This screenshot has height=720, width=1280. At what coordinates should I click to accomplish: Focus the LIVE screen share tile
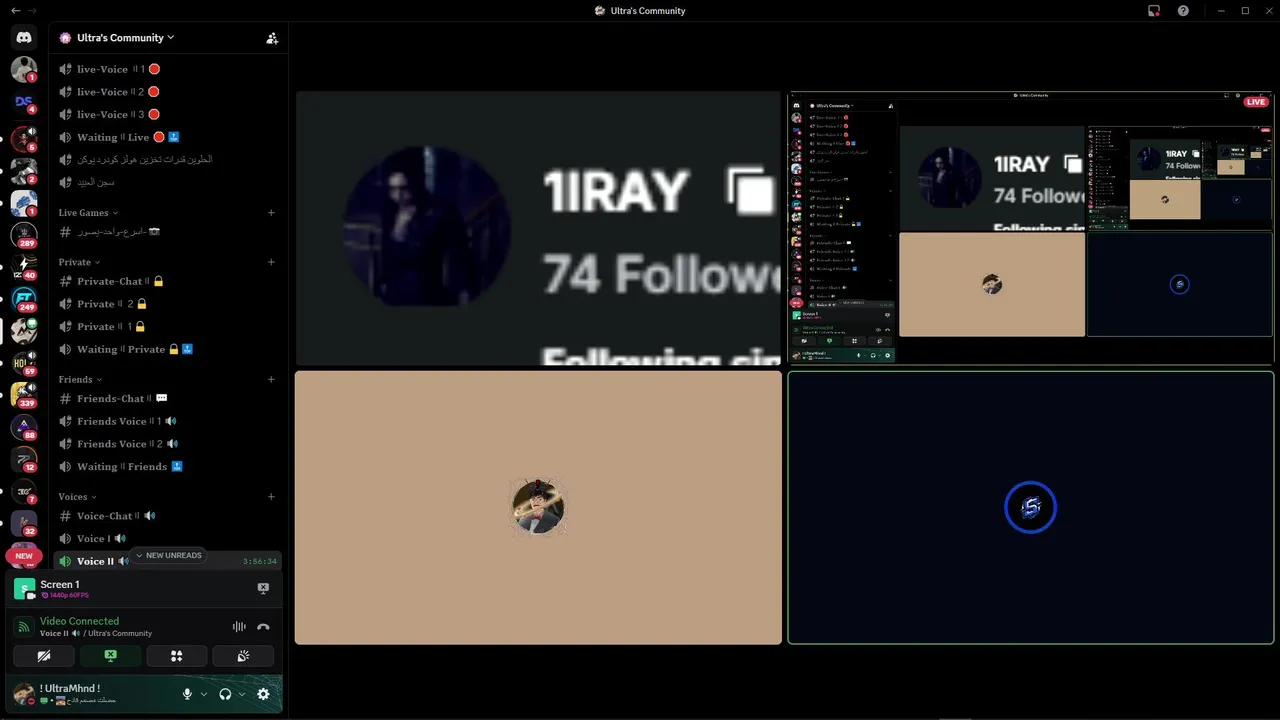[x=1031, y=228]
